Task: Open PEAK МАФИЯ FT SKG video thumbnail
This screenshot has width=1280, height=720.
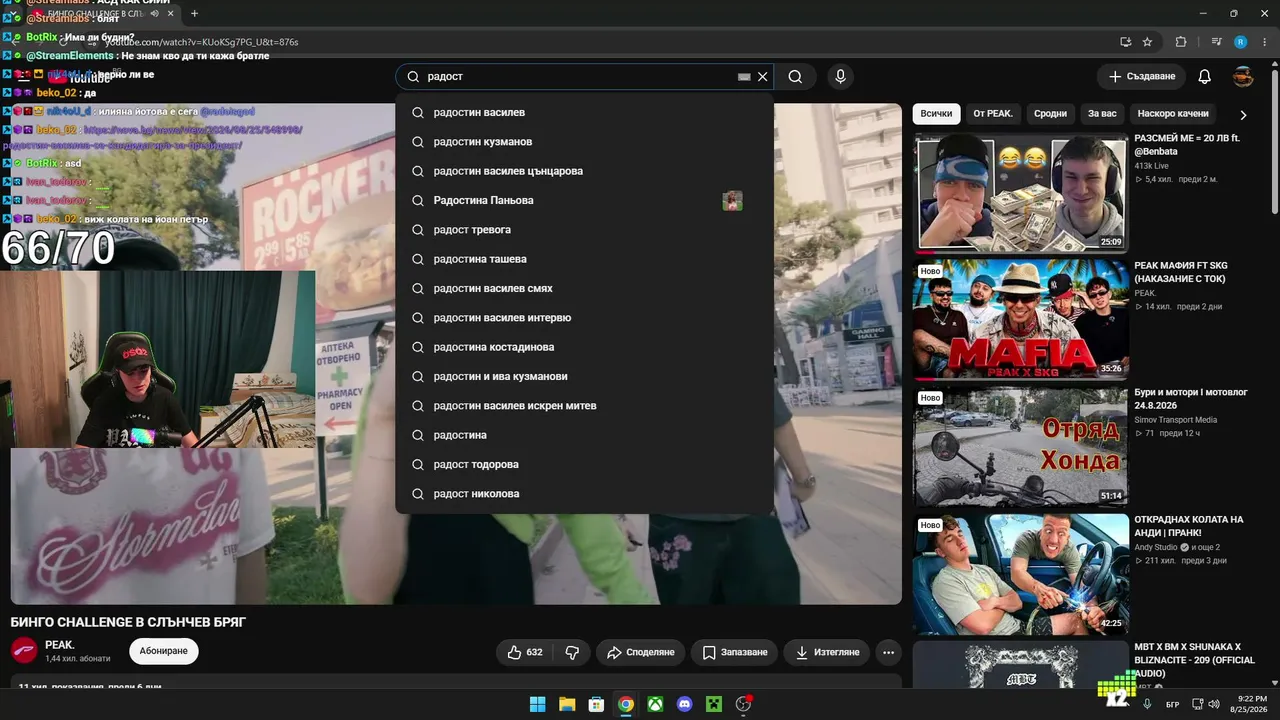Action: point(1020,320)
